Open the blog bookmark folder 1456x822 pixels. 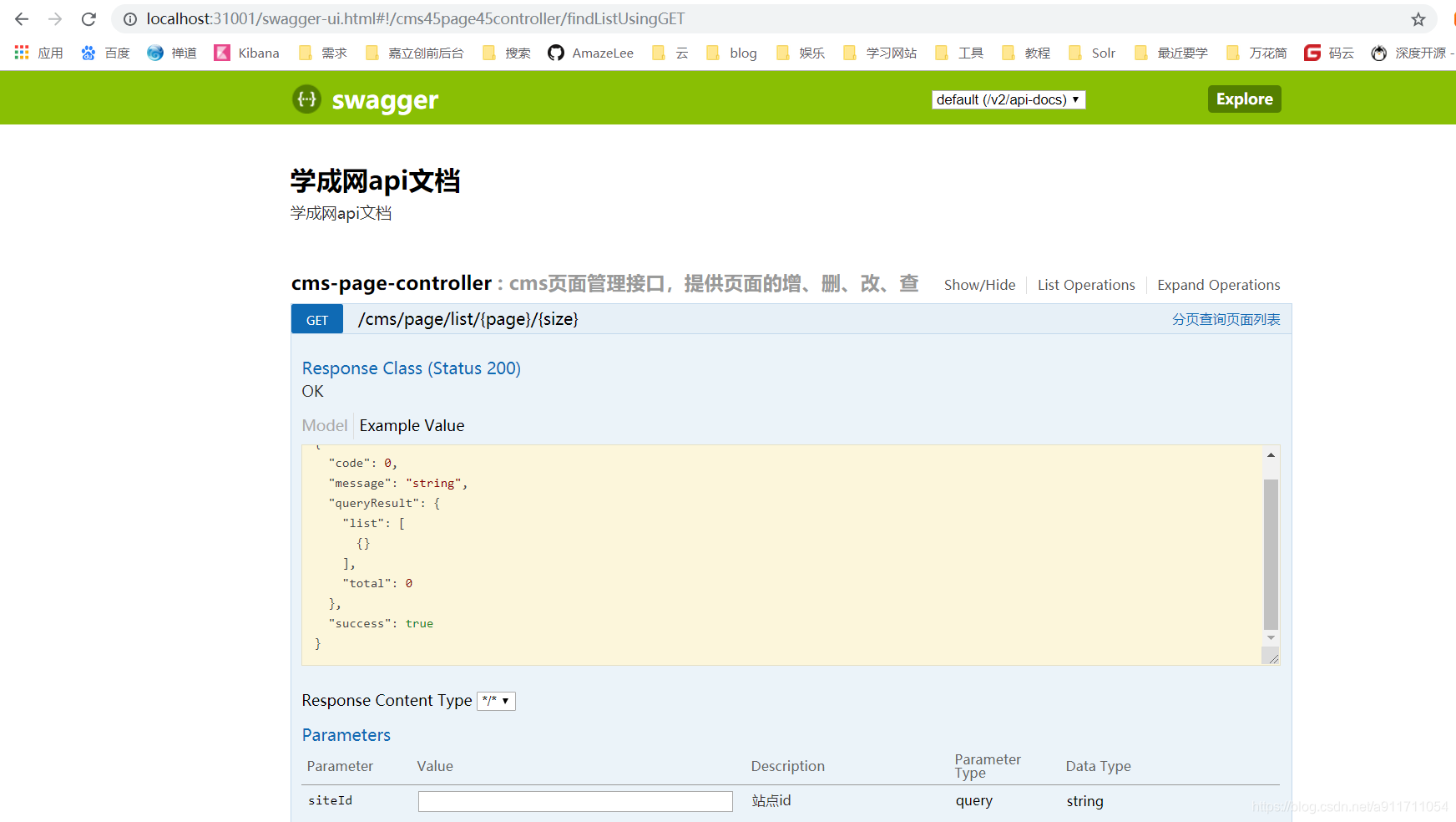(731, 53)
